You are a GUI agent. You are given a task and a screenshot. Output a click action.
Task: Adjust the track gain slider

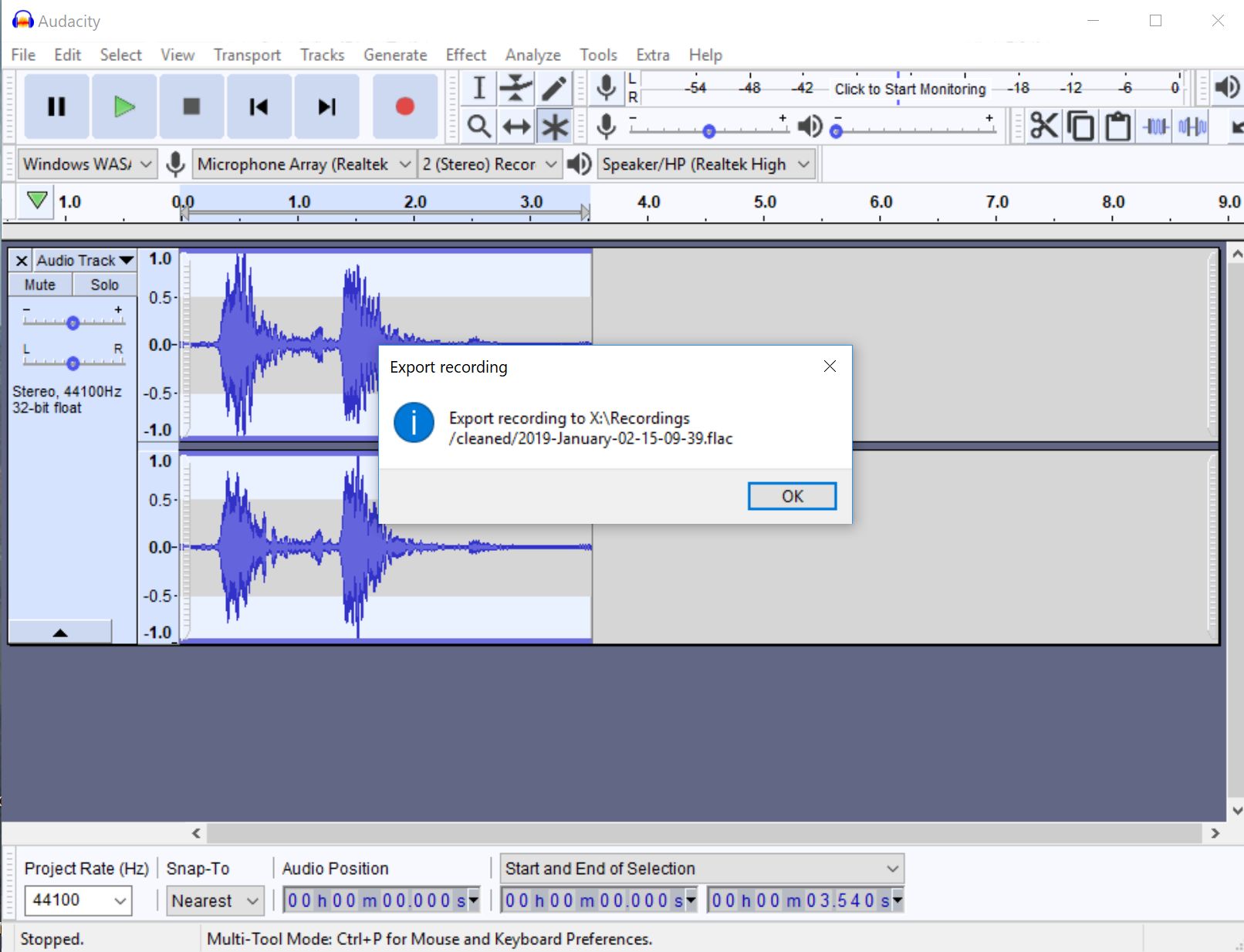pos(73,322)
